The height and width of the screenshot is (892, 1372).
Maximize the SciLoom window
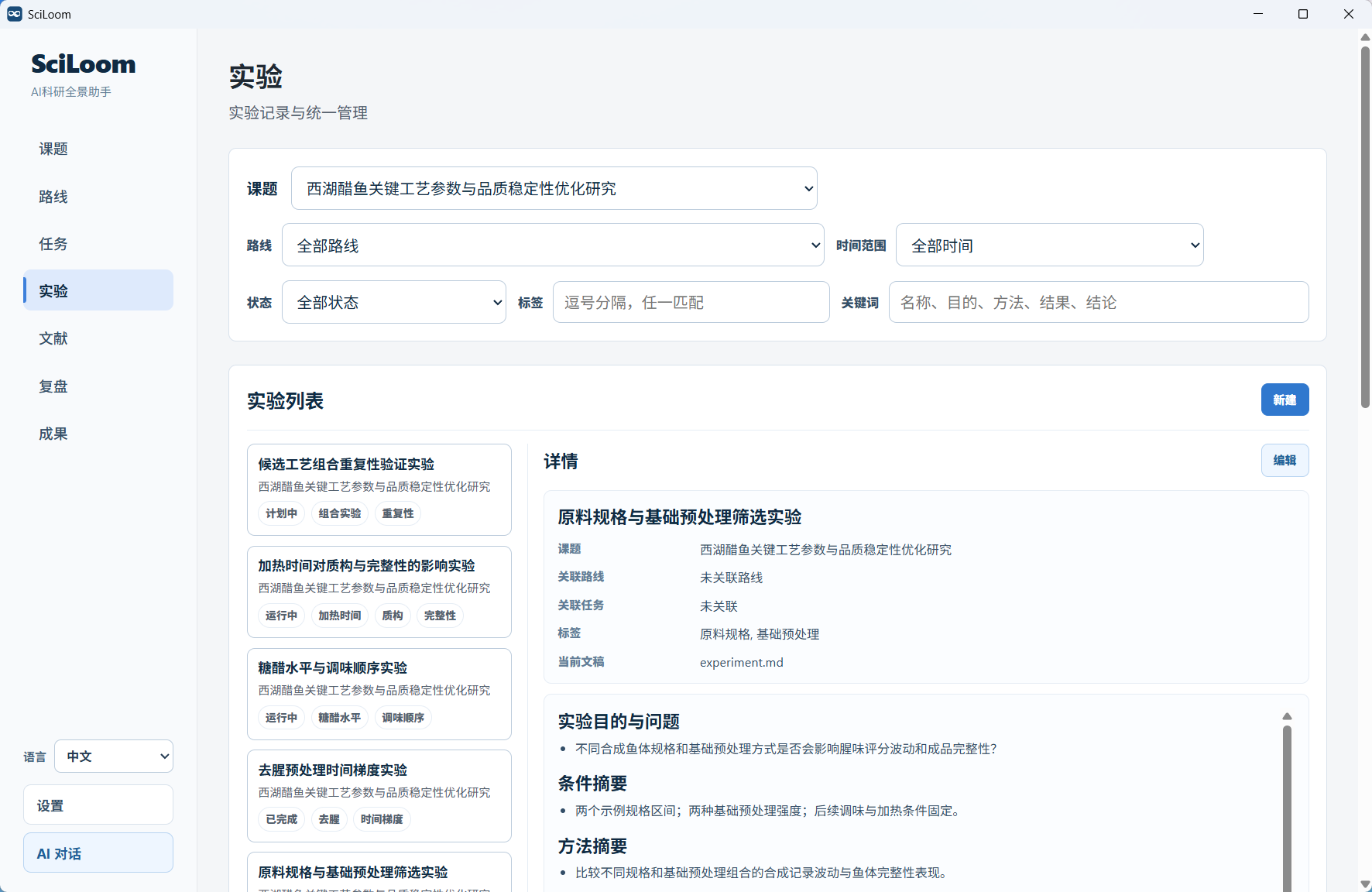1303,14
